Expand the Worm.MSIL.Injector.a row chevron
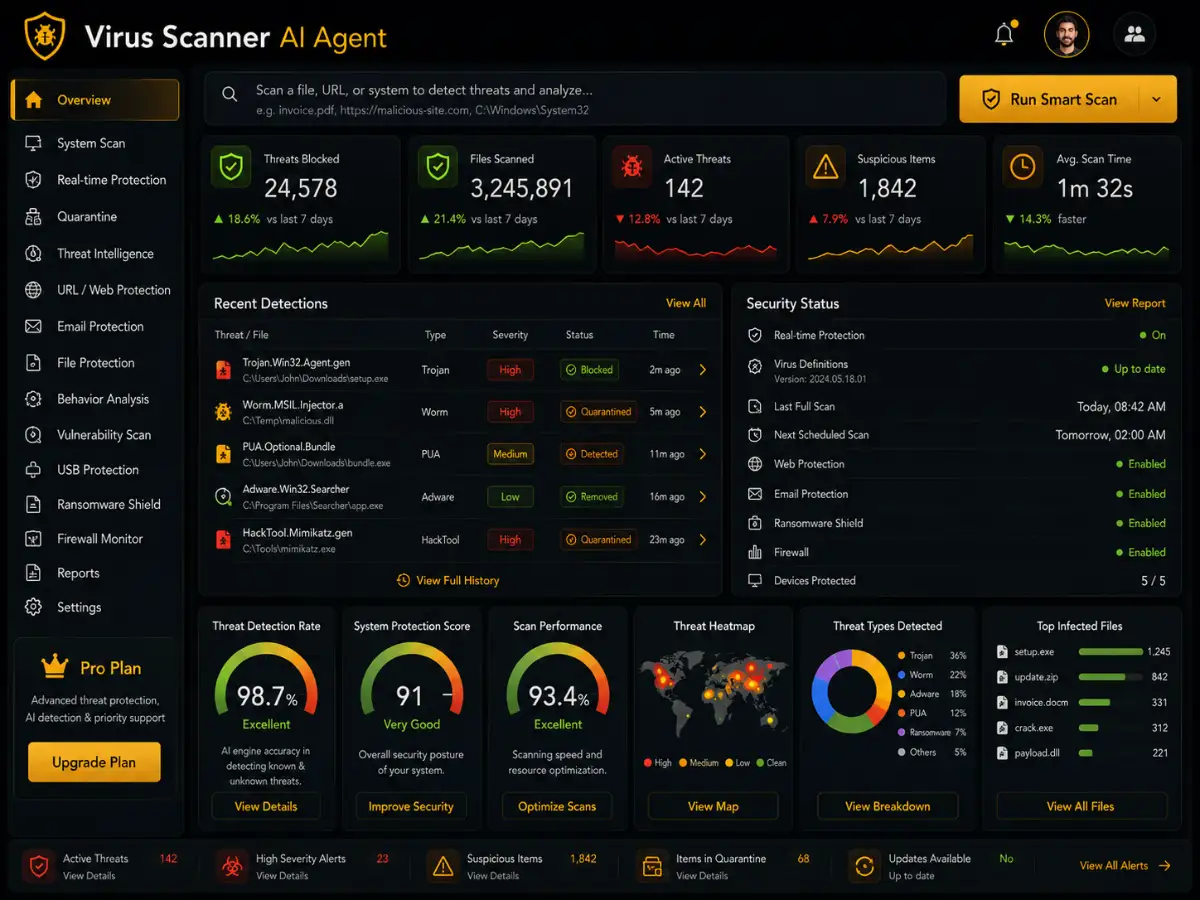This screenshot has width=1200, height=900. tap(703, 412)
